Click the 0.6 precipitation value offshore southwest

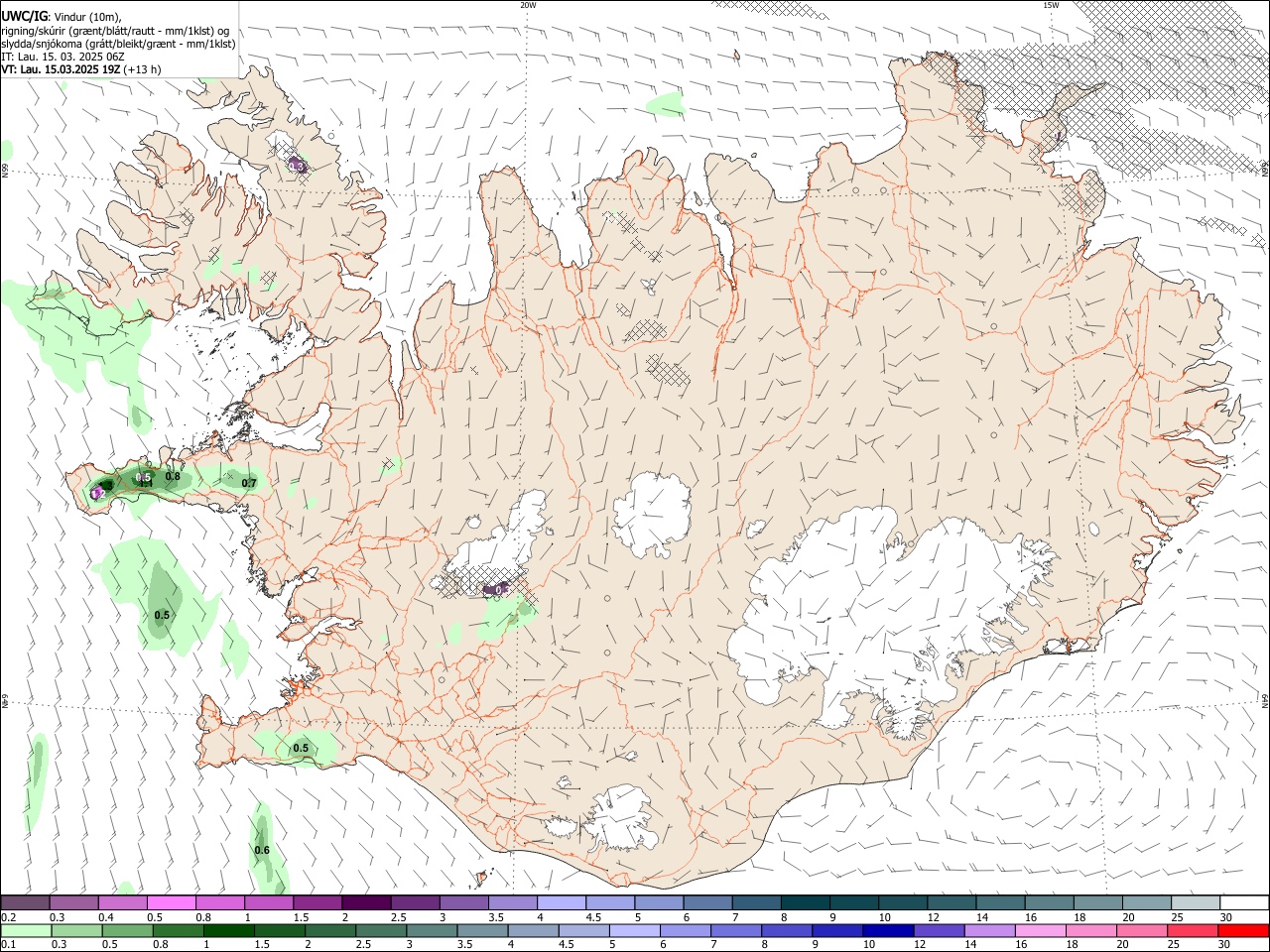click(262, 851)
